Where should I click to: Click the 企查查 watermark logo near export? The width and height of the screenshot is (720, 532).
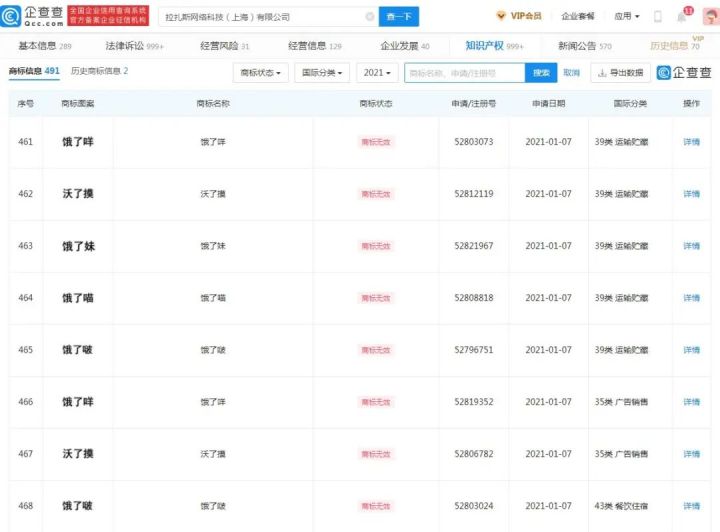(684, 73)
